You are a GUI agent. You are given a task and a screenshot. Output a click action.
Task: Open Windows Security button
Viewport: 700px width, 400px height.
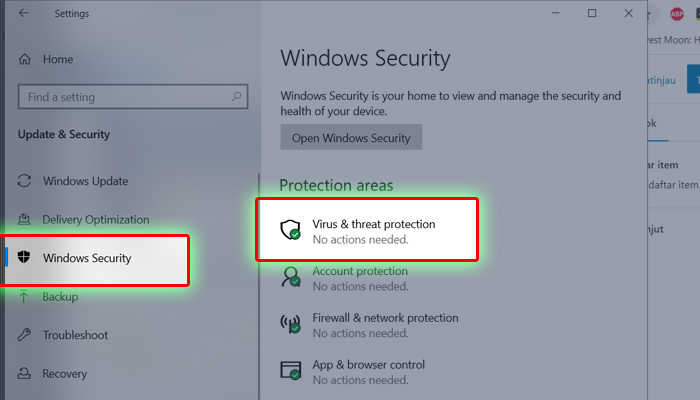click(351, 138)
